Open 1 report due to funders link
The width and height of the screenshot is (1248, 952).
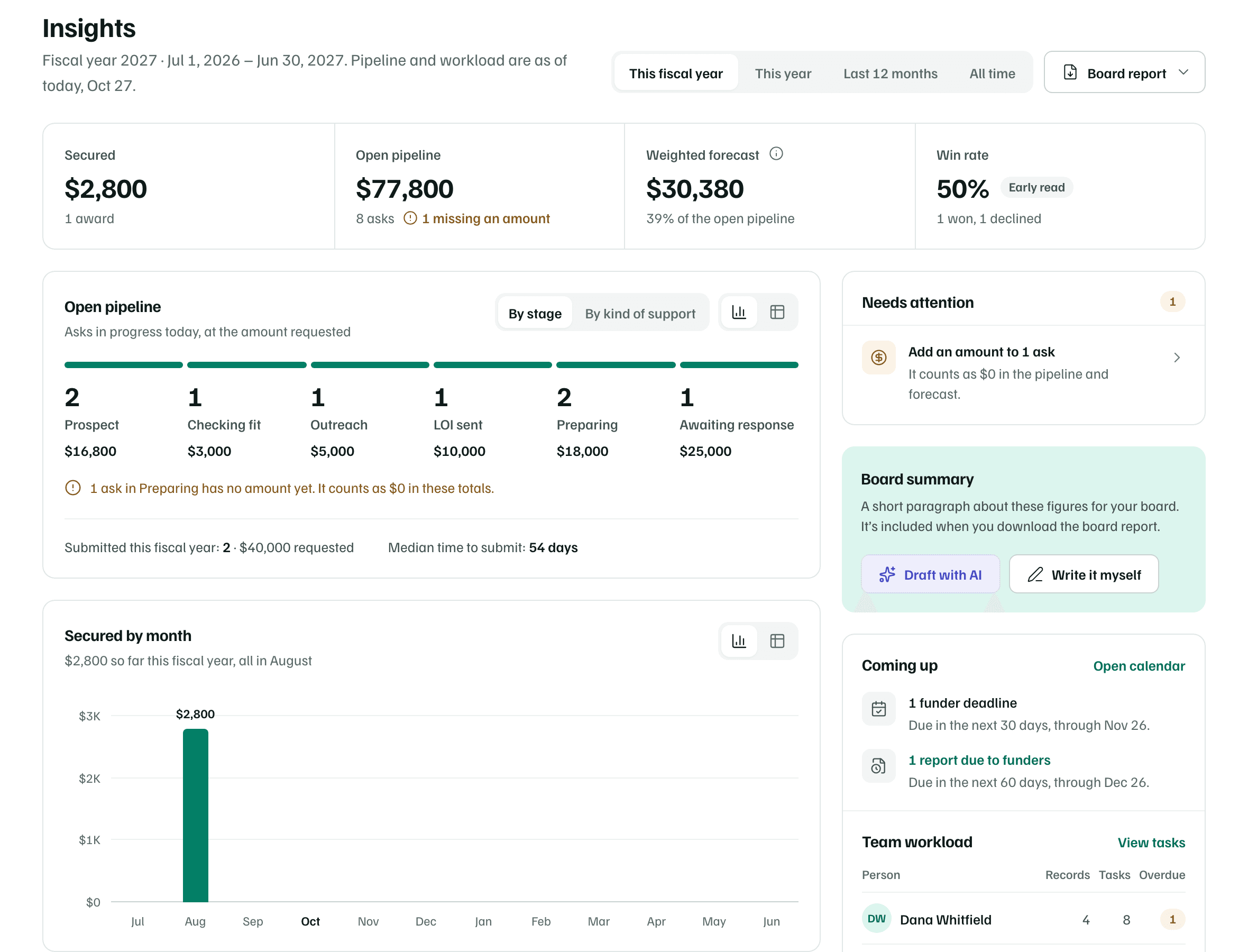click(x=979, y=761)
